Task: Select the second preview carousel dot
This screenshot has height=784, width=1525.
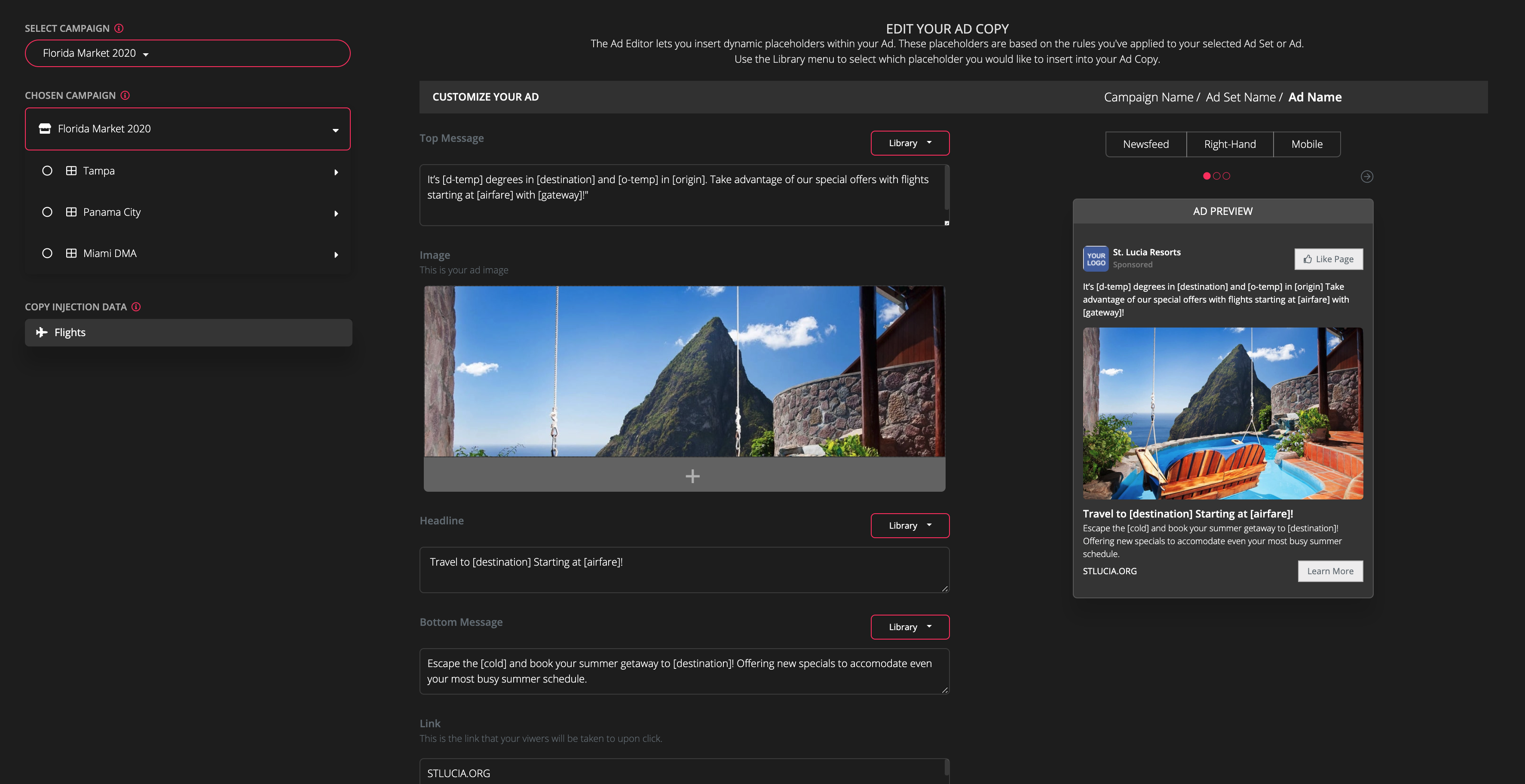Action: tap(1216, 176)
